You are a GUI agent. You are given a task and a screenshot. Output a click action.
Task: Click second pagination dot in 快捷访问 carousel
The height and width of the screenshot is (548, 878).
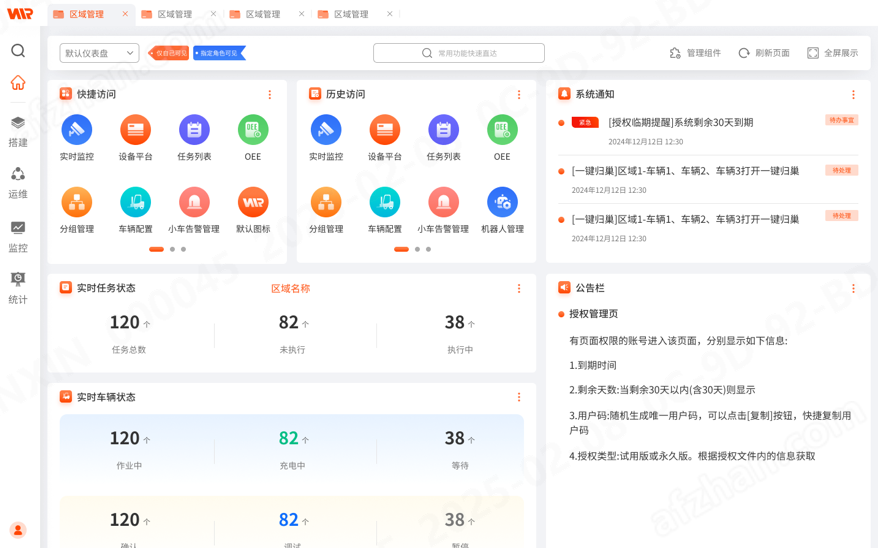click(172, 249)
